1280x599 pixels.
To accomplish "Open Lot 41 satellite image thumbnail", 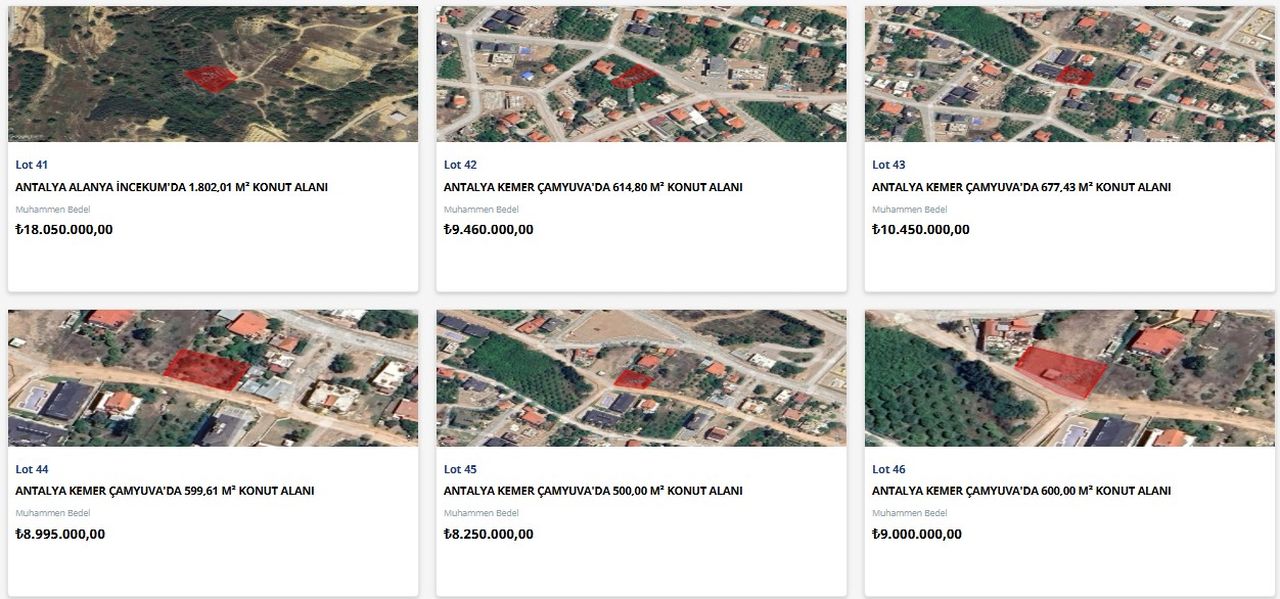I will tap(213, 74).
